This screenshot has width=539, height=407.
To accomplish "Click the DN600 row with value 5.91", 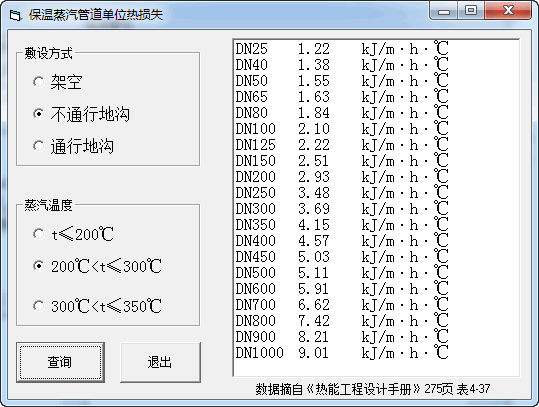I will (342, 288).
